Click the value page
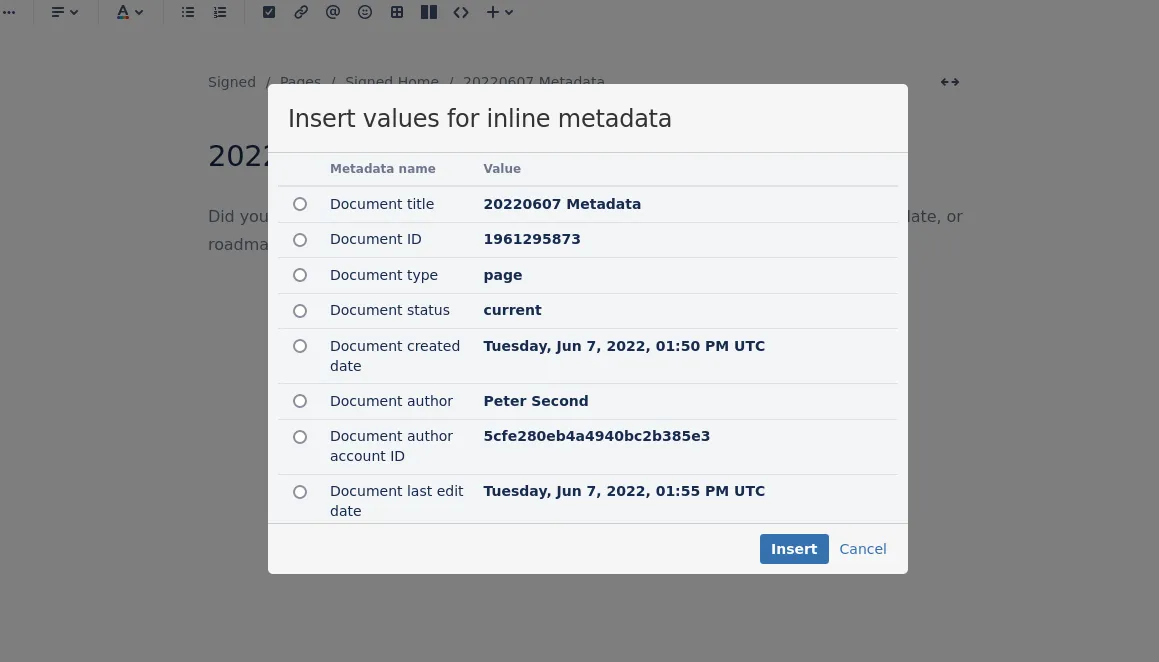1159x662 pixels. 503,275
